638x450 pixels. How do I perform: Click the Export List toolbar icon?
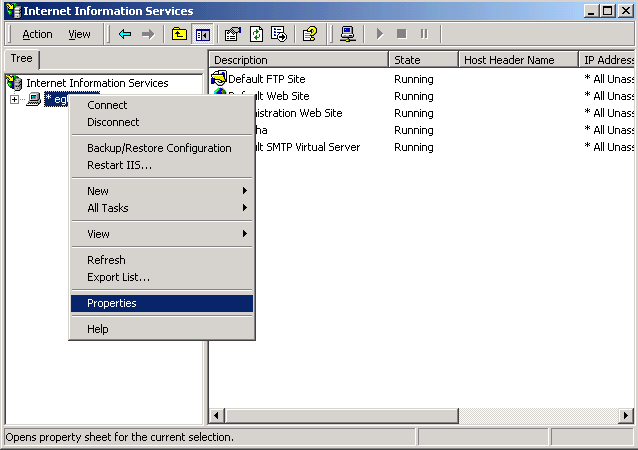point(279,34)
